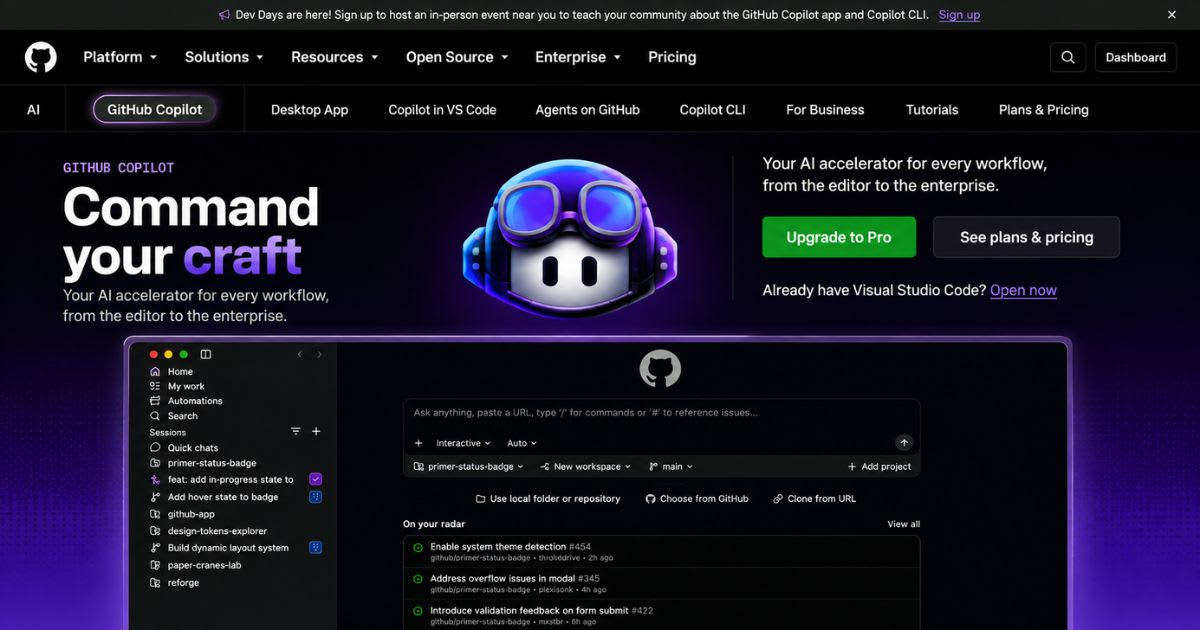The width and height of the screenshot is (1200, 630).
Task: Click the Home icon in the sidebar
Action: click(155, 371)
